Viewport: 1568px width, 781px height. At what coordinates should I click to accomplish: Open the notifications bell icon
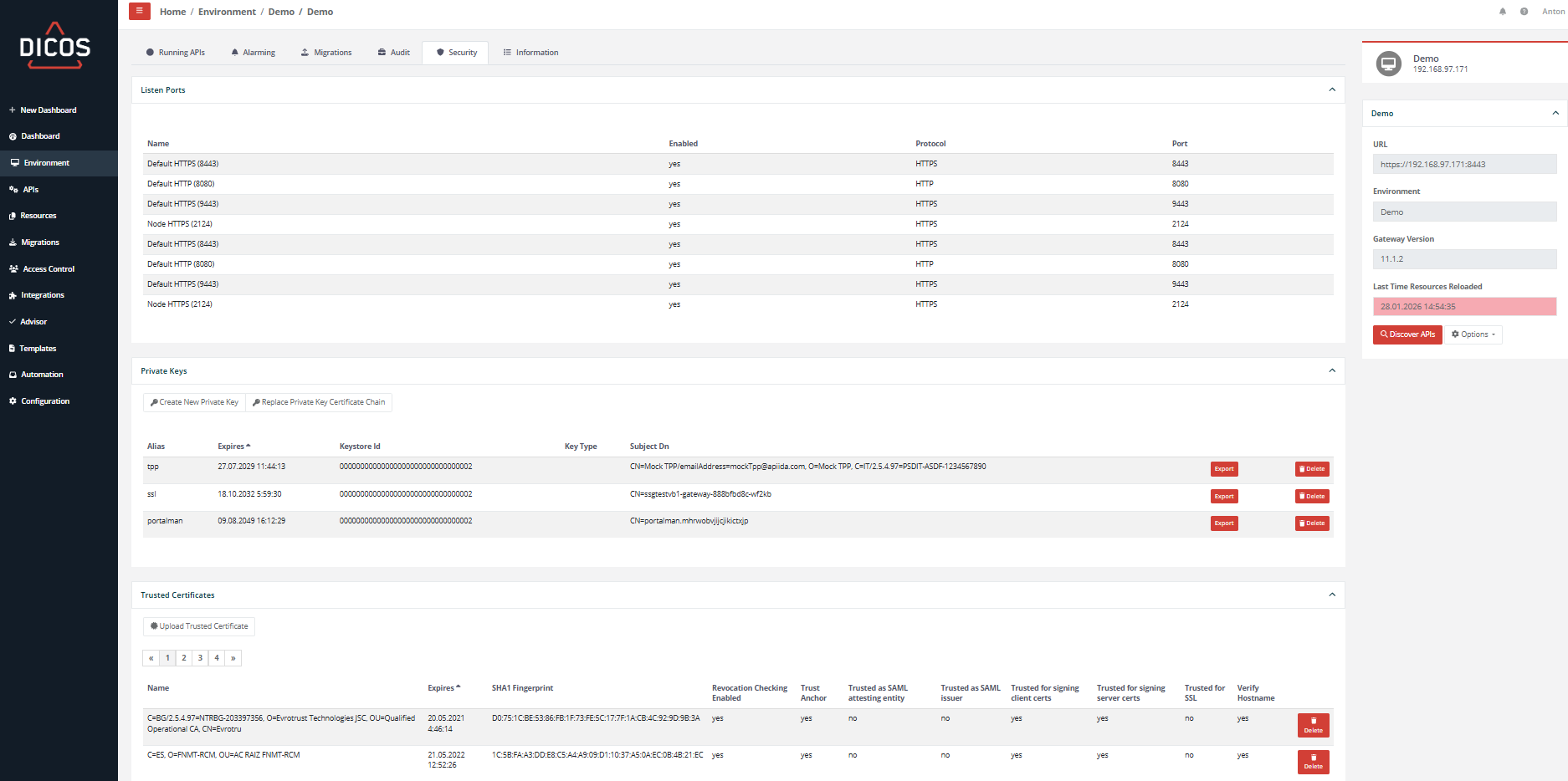(x=1503, y=12)
